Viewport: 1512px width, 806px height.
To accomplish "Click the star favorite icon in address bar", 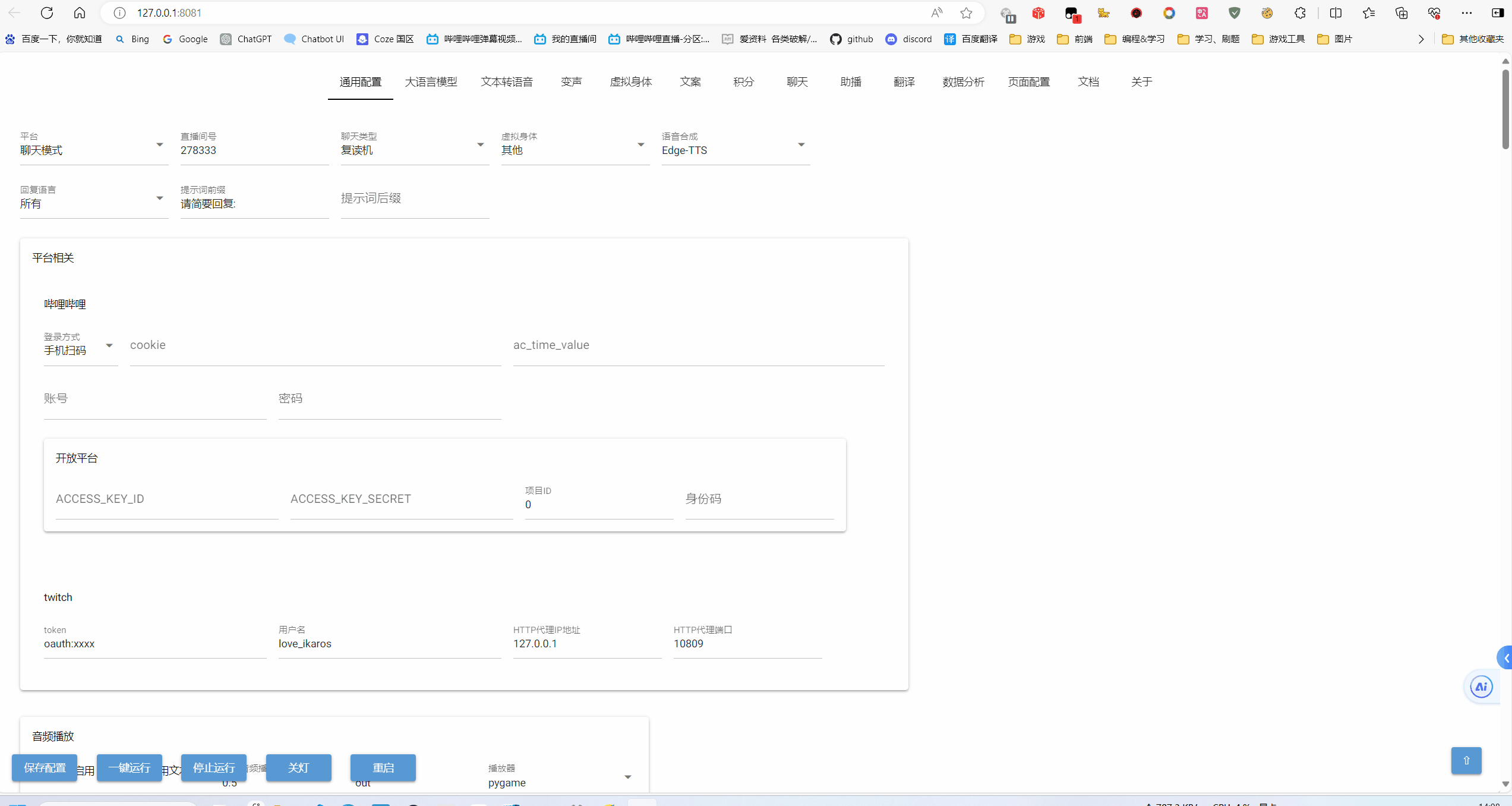I will tap(966, 12).
